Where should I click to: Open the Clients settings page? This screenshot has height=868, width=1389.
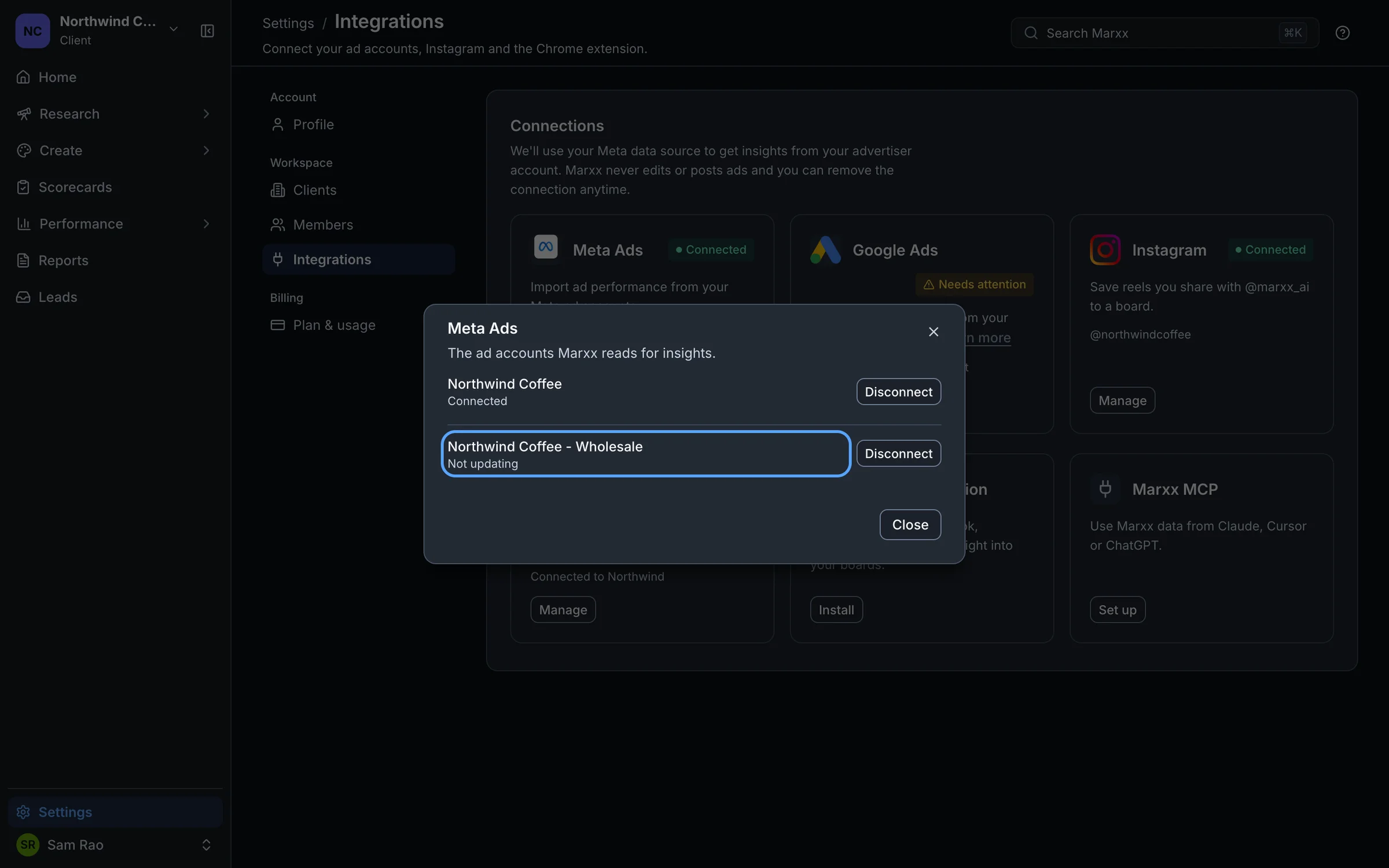(x=358, y=190)
